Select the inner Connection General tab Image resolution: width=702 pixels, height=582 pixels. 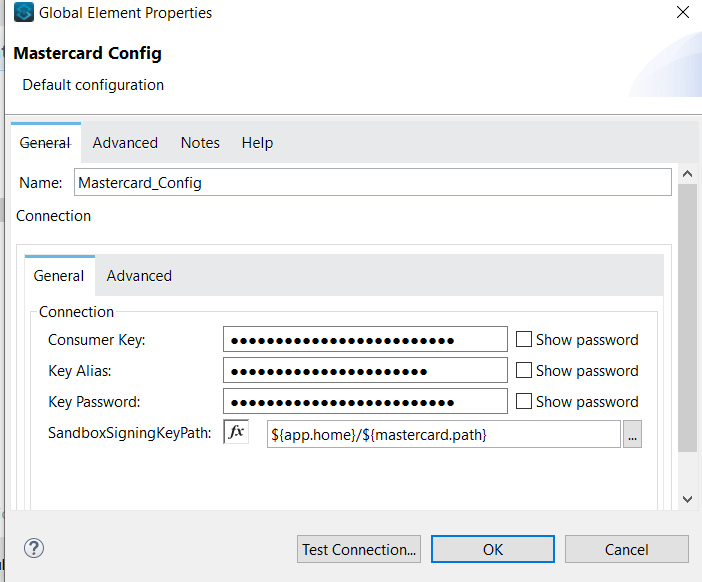coord(59,276)
